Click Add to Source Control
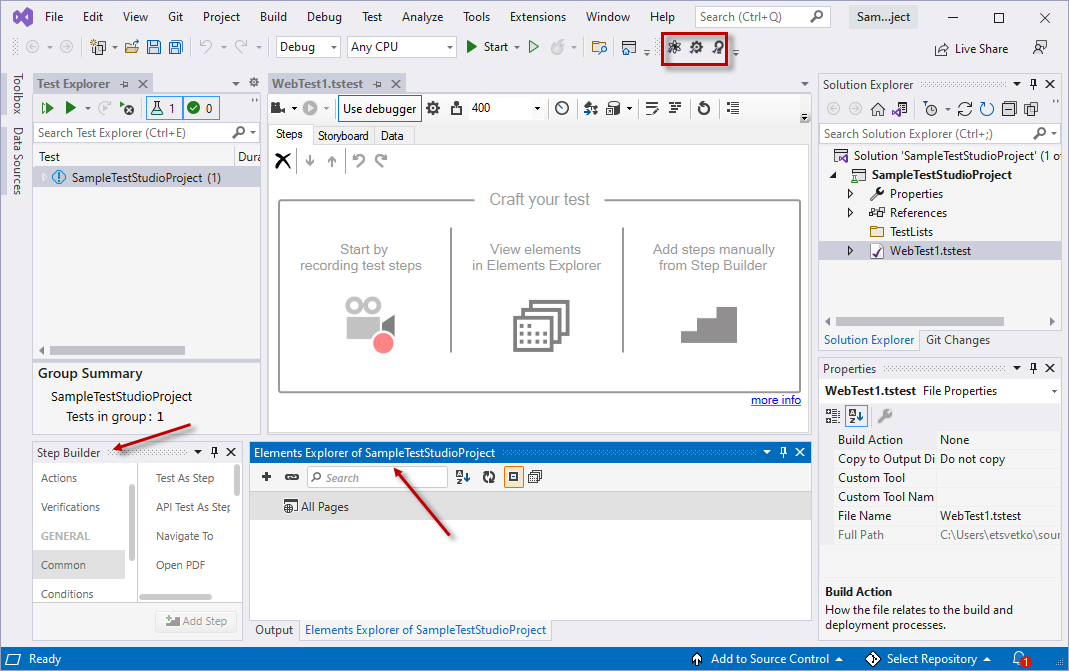This screenshot has width=1069, height=671. [x=768, y=659]
